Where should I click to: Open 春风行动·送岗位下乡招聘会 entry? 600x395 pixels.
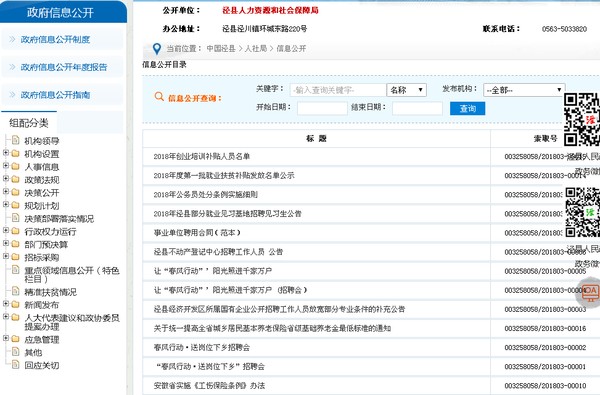click(202, 347)
